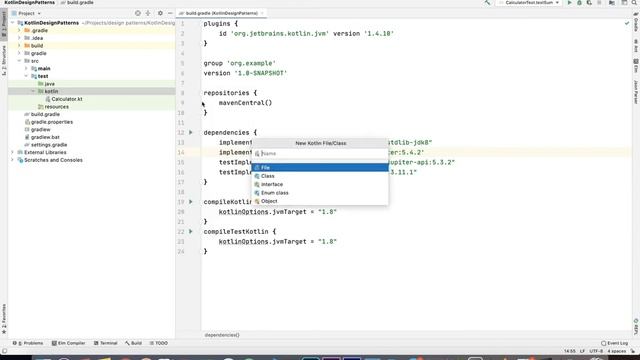
Task: Open the Project view dropdown
Action: [27, 13]
